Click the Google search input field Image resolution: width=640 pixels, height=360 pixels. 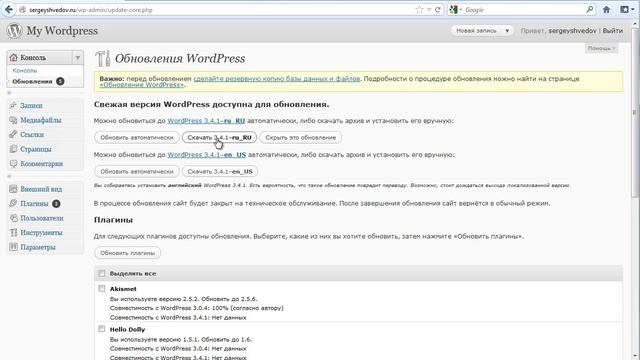524,10
